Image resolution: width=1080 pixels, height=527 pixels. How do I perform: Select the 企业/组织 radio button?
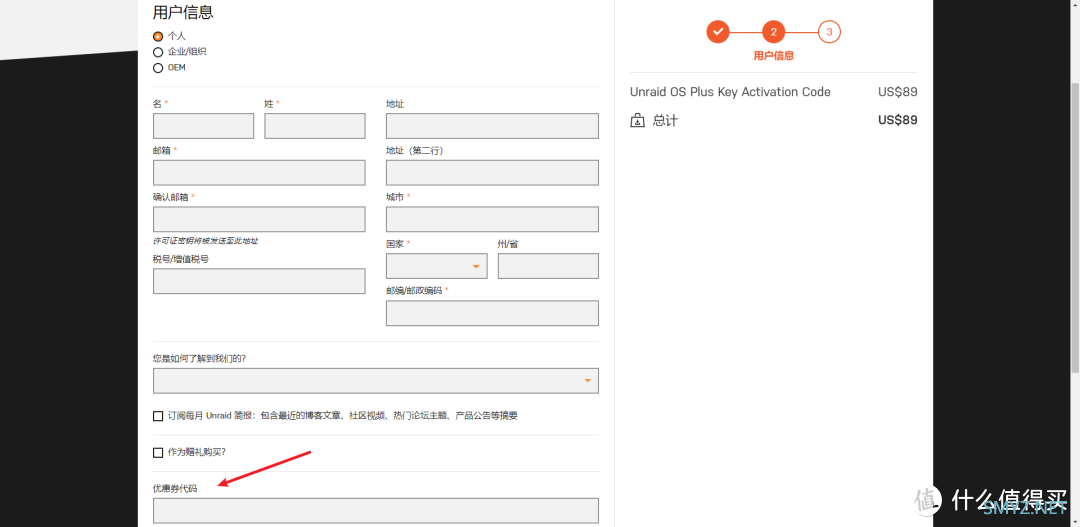[158, 52]
